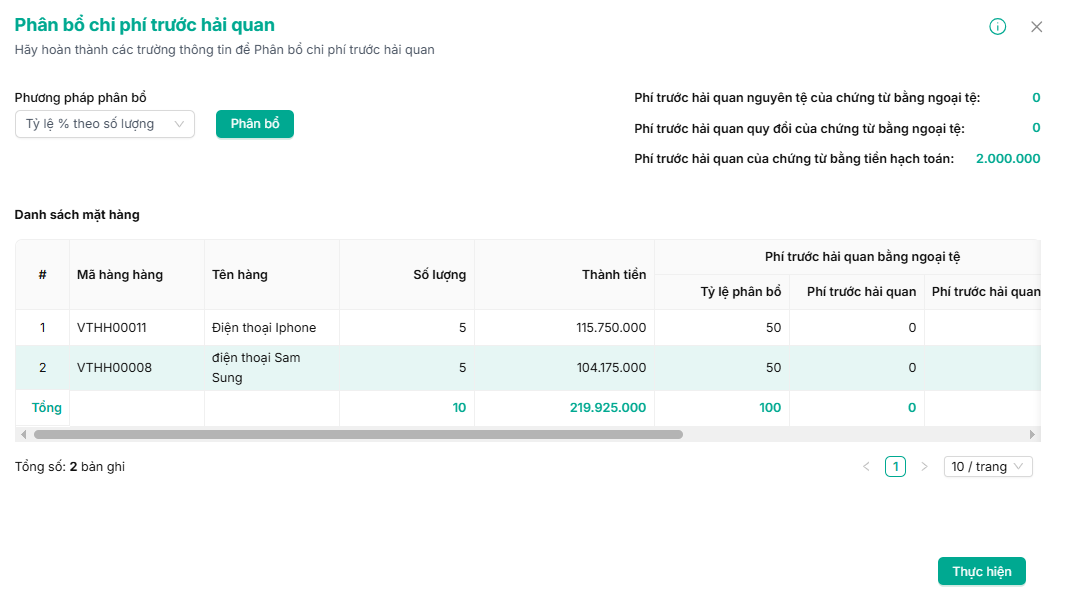The width and height of the screenshot is (1068, 606).
Task: Click the Thành tiền column header
Action: click(x=613, y=275)
